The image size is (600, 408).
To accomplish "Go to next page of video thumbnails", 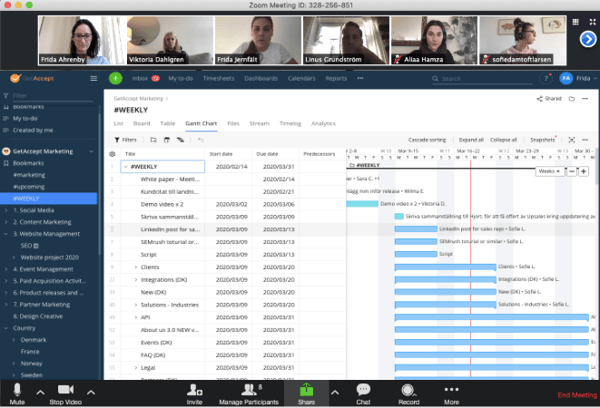I will coord(588,39).
